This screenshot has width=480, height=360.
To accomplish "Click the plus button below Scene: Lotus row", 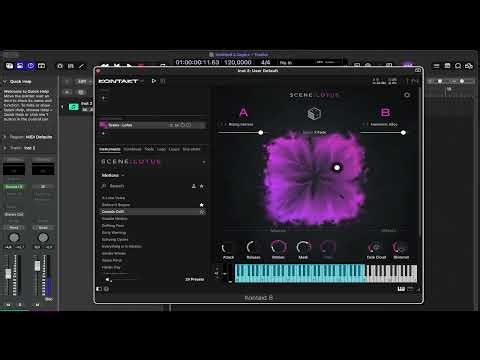I will [103, 134].
